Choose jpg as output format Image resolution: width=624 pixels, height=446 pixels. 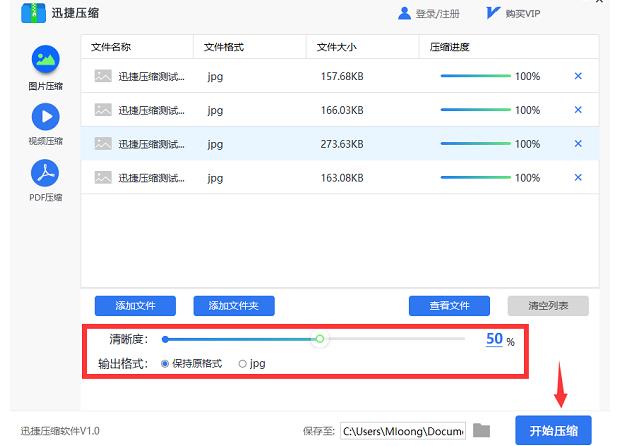243,364
